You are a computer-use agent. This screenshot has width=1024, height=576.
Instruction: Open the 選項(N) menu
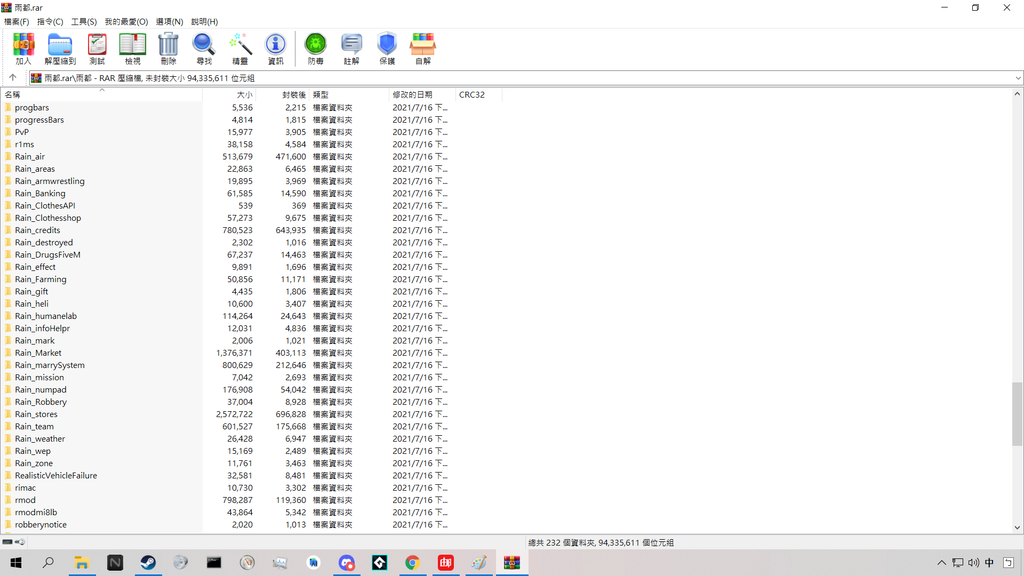pos(169,22)
